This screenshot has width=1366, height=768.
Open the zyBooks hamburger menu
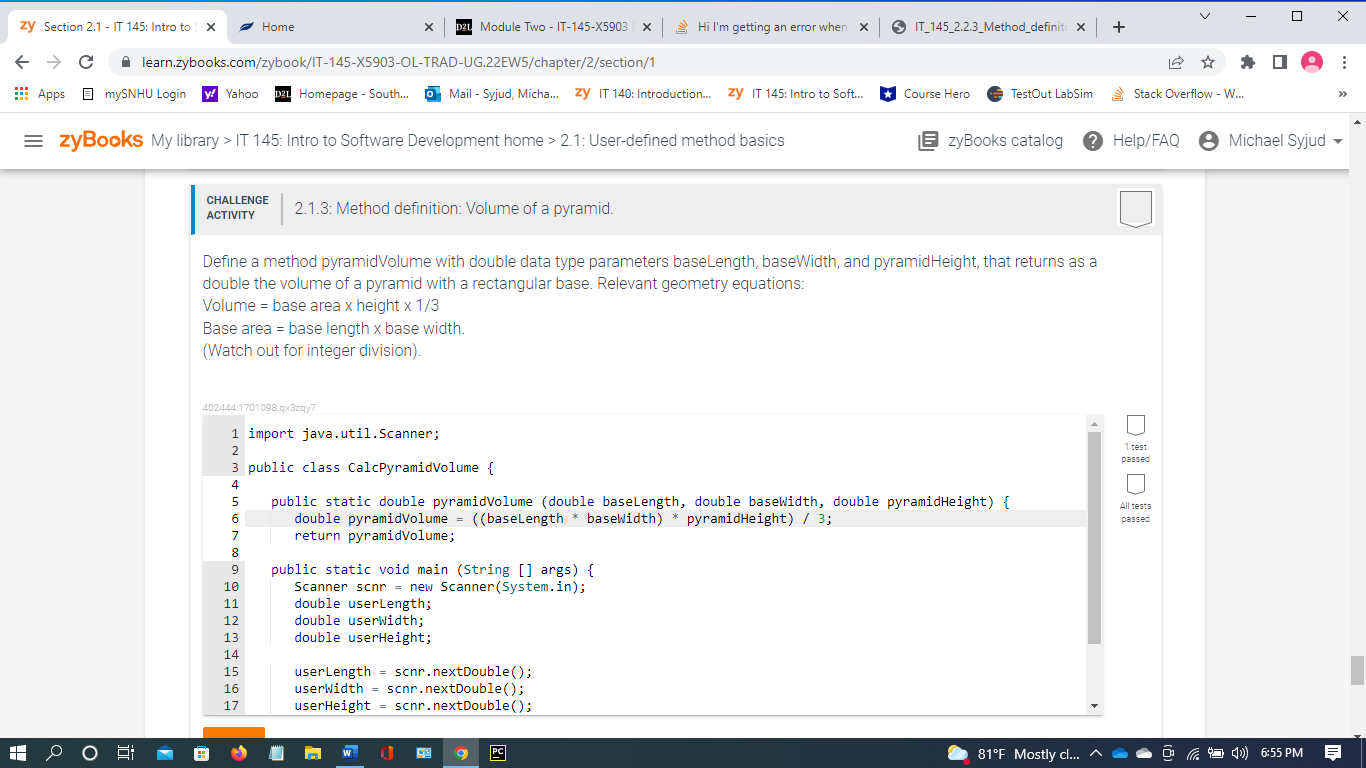tap(33, 140)
